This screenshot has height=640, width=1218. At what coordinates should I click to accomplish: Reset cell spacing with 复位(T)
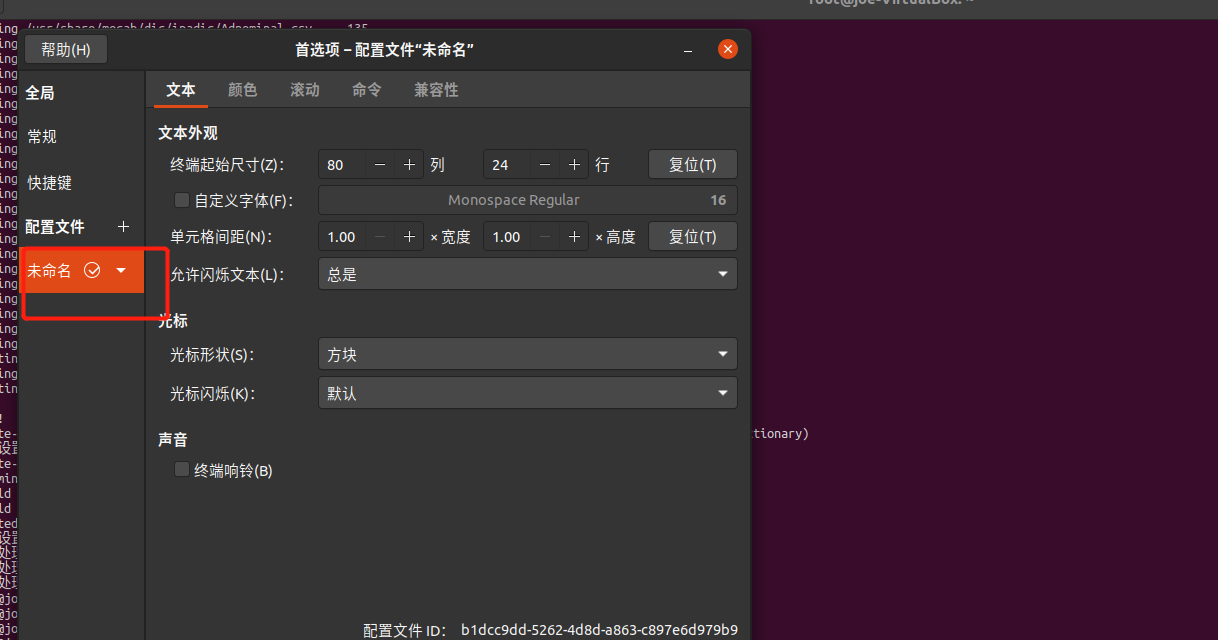tap(693, 237)
